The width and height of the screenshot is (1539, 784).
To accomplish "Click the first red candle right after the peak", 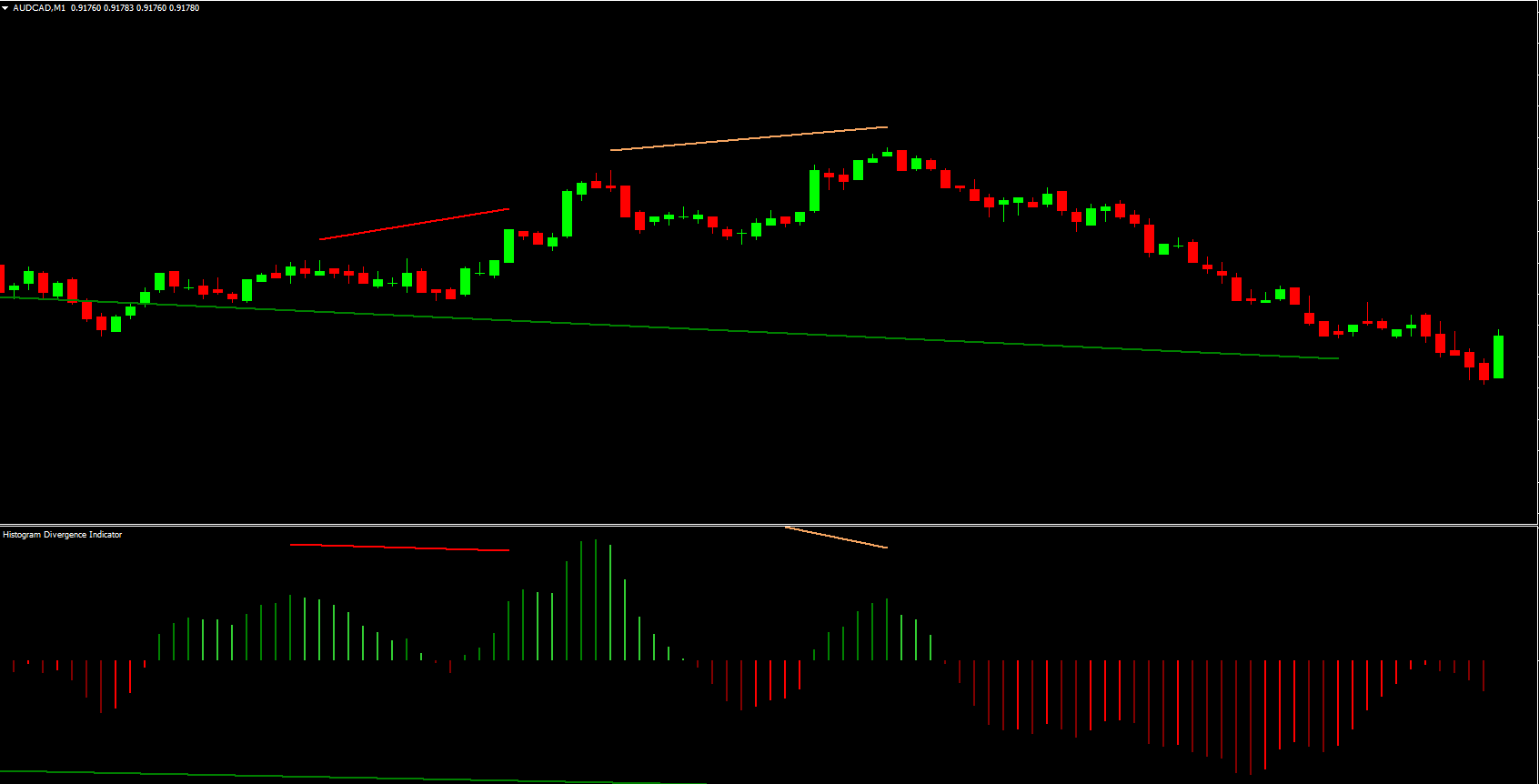I will point(901,161).
